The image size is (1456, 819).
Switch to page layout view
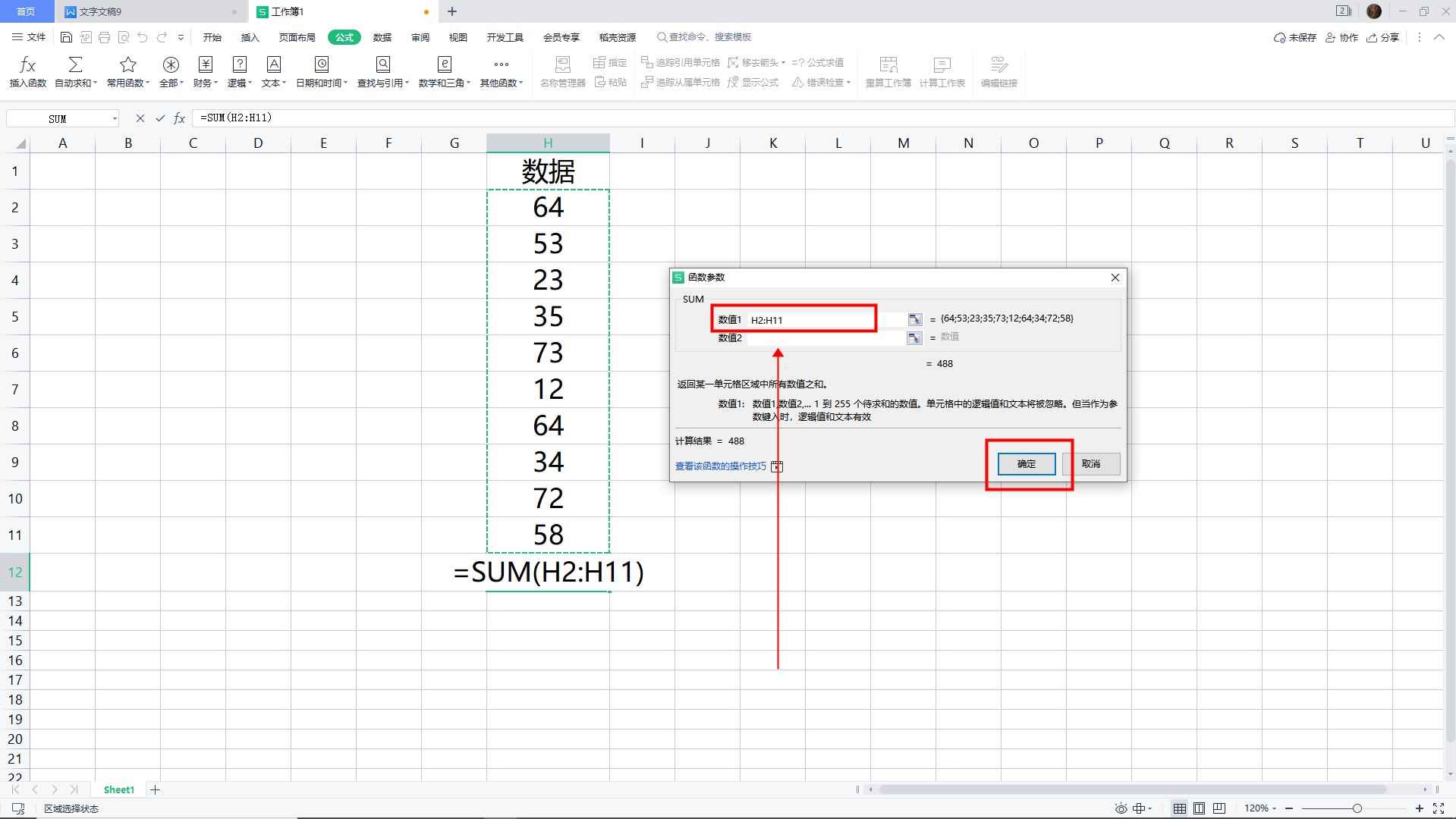pos(1199,808)
